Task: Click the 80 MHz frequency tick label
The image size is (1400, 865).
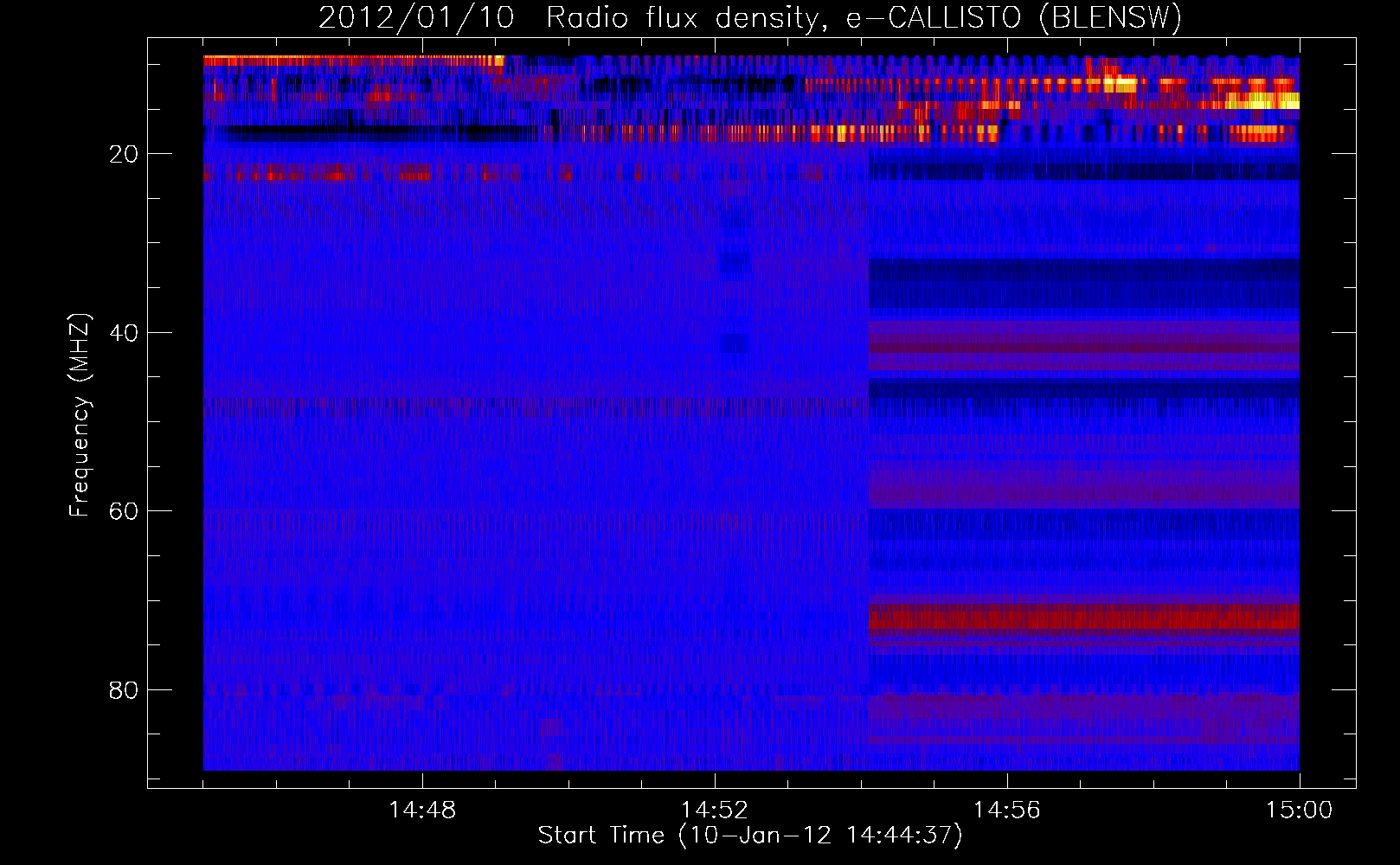Action: pos(124,690)
